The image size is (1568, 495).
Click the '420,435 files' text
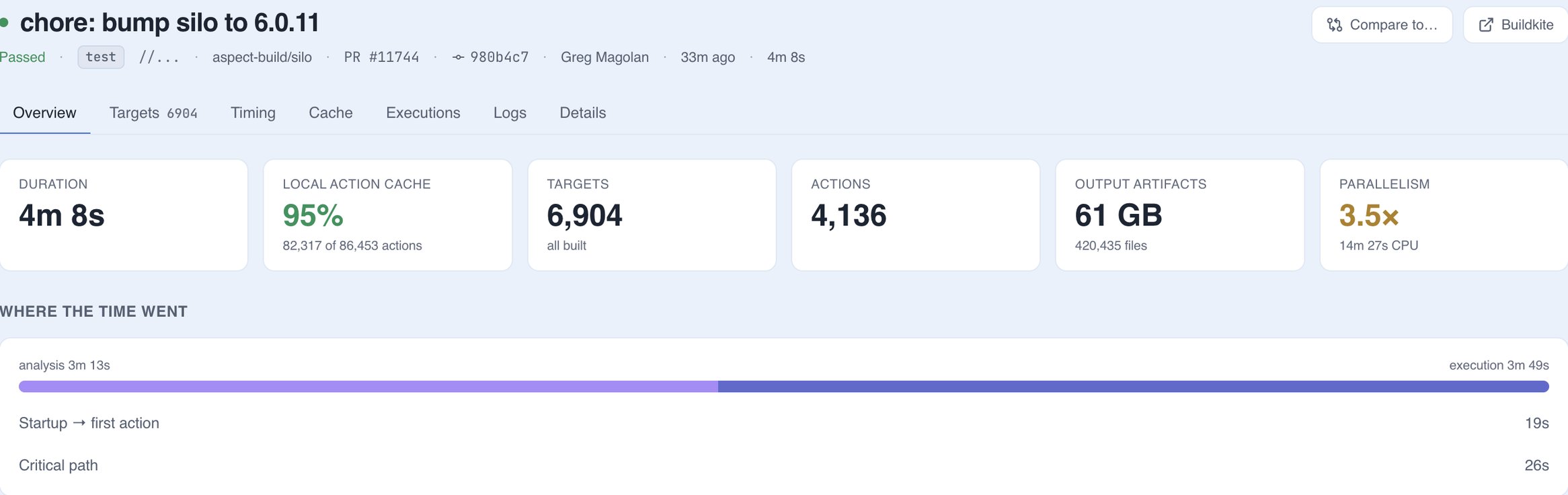point(1111,245)
